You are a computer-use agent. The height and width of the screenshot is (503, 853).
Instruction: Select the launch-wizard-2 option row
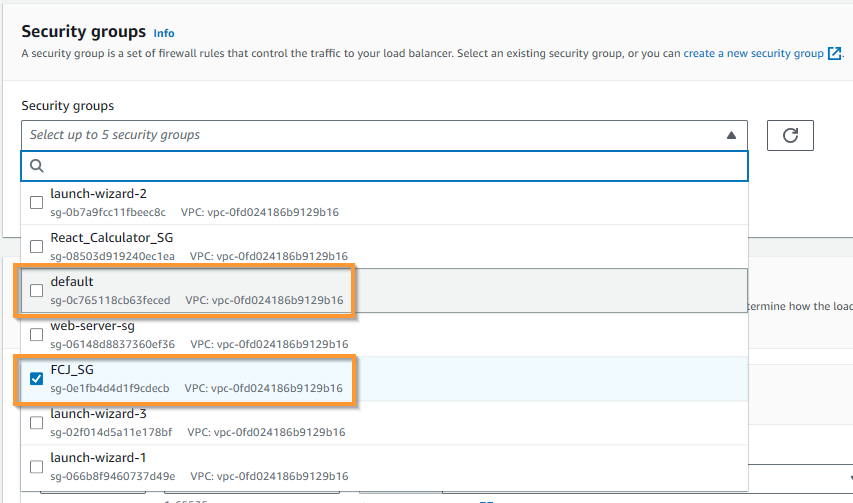tap(385, 202)
